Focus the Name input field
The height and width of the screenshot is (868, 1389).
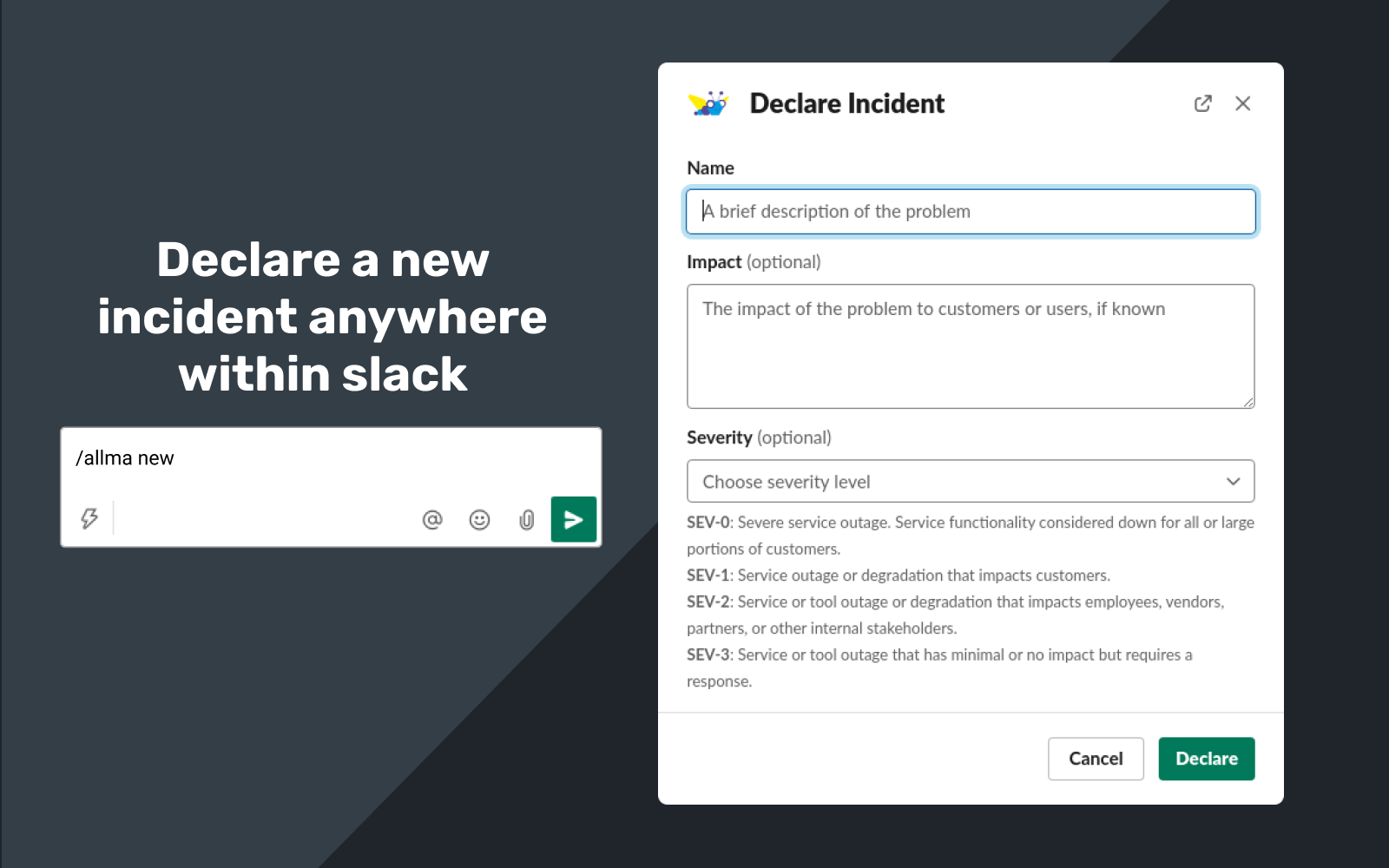(970, 211)
